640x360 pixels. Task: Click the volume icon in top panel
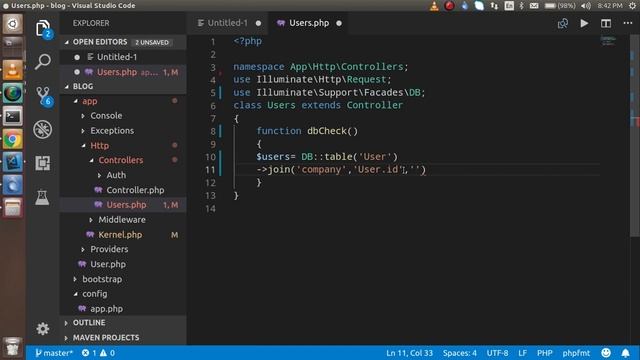(586, 6)
